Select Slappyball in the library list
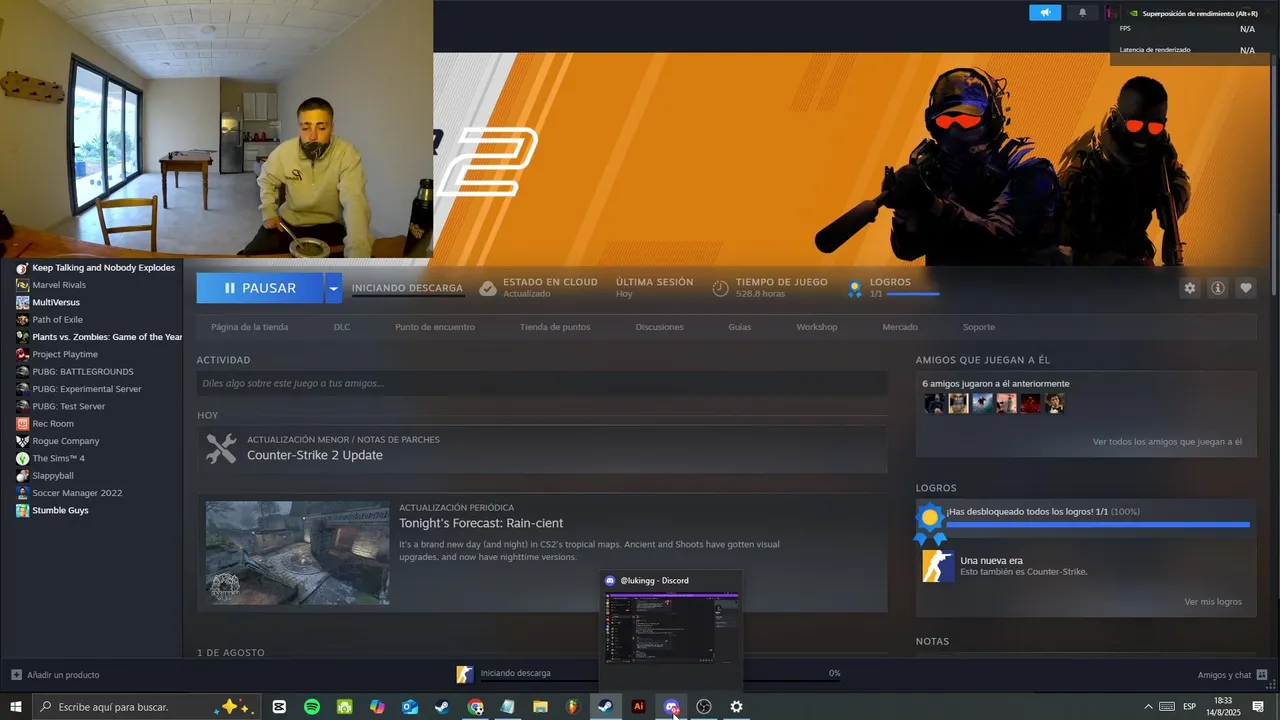This screenshot has height=720, width=1280. click(x=53, y=476)
